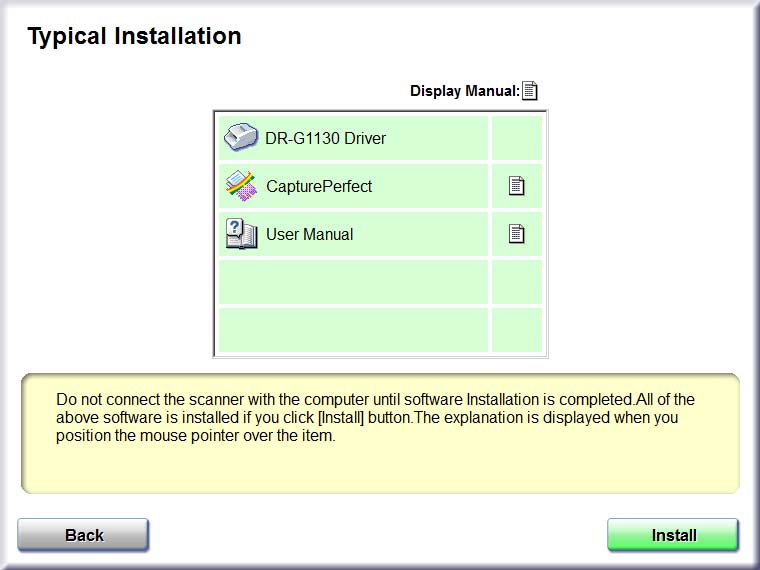Click the instruction text about connecting the scanner
This screenshot has width=760, height=570.
pyautogui.click(x=375, y=417)
